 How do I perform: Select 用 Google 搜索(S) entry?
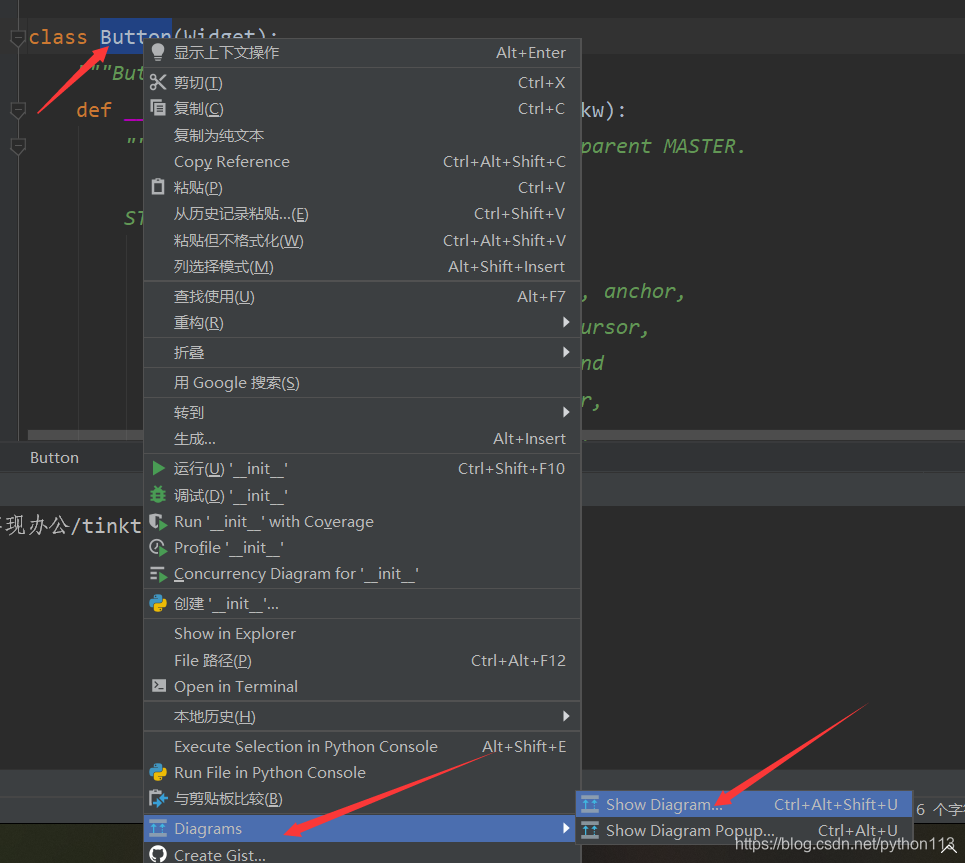[362, 382]
